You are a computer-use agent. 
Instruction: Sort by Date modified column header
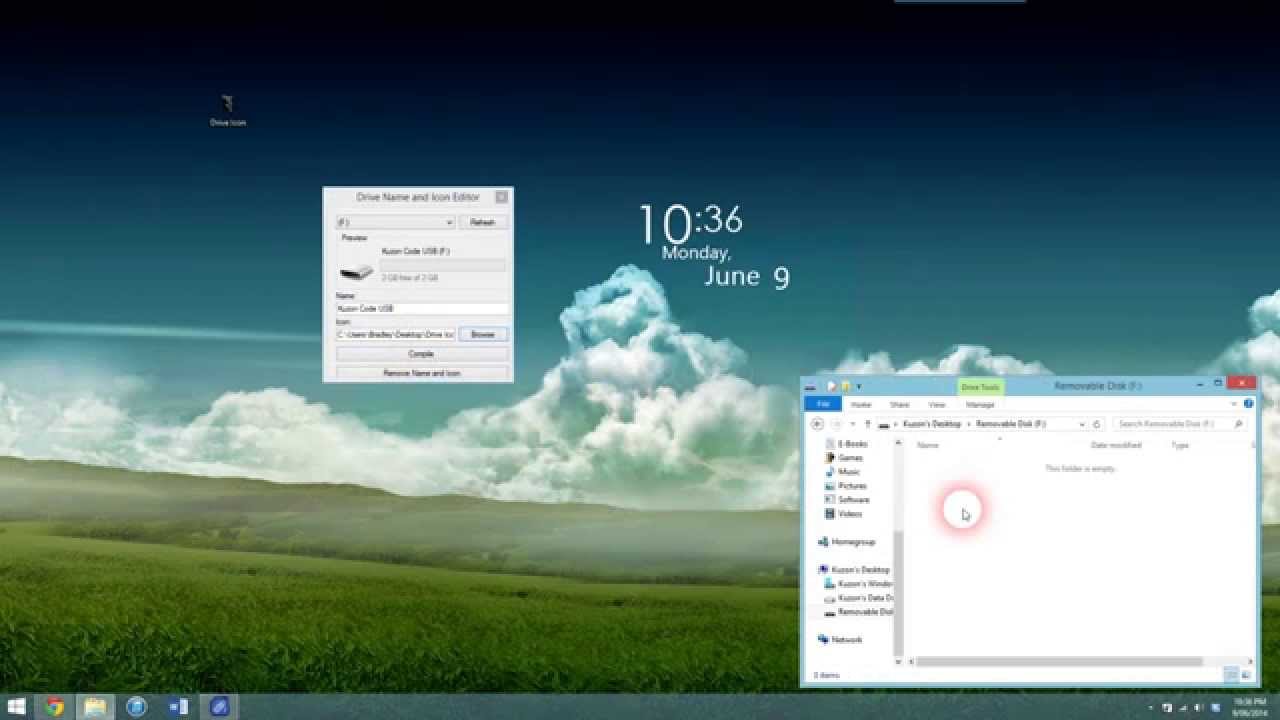1116,445
